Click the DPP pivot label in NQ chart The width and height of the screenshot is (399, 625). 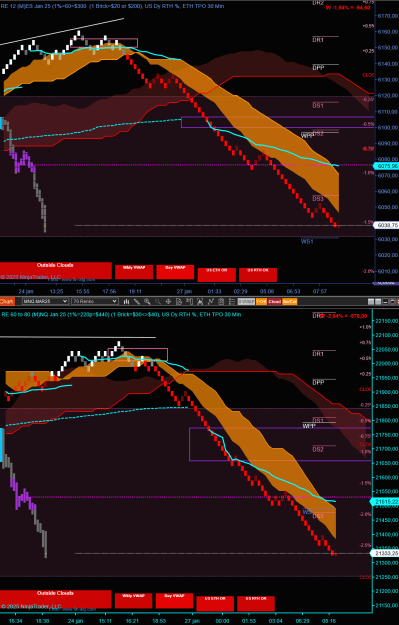318,383
